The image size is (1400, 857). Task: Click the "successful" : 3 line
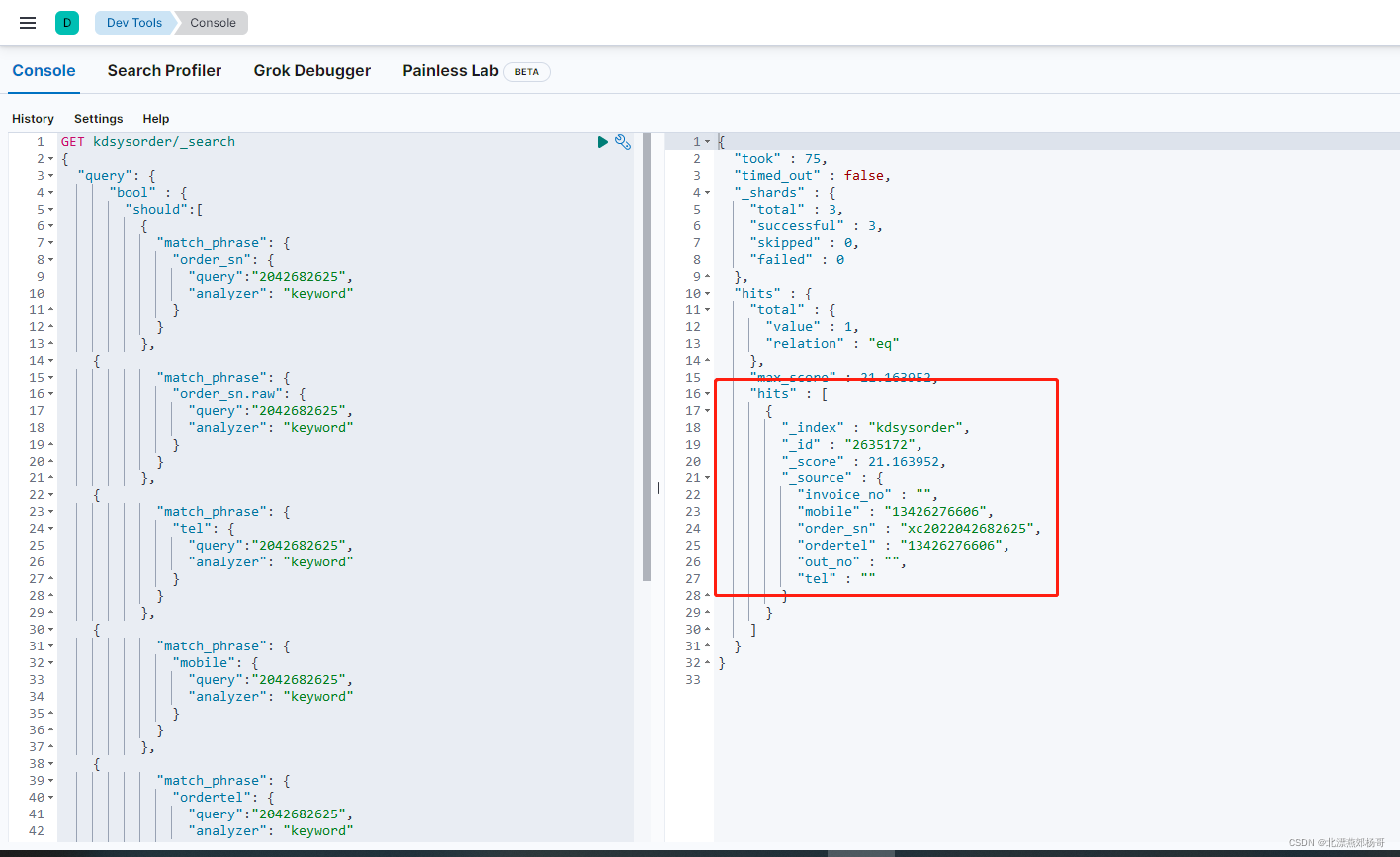click(816, 226)
